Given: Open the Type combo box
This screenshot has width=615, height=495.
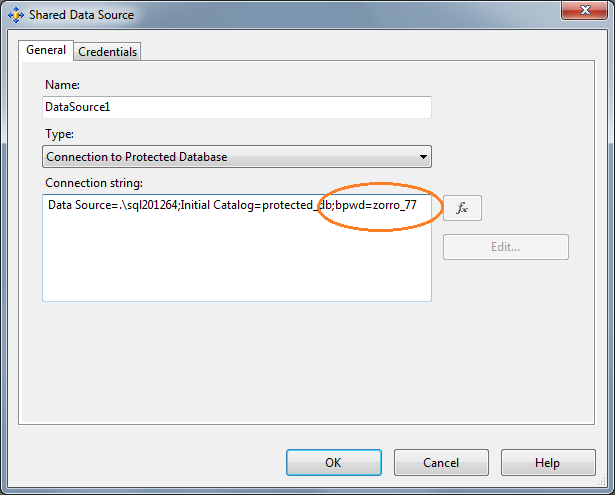Looking at the screenshot, I should coord(230,156).
